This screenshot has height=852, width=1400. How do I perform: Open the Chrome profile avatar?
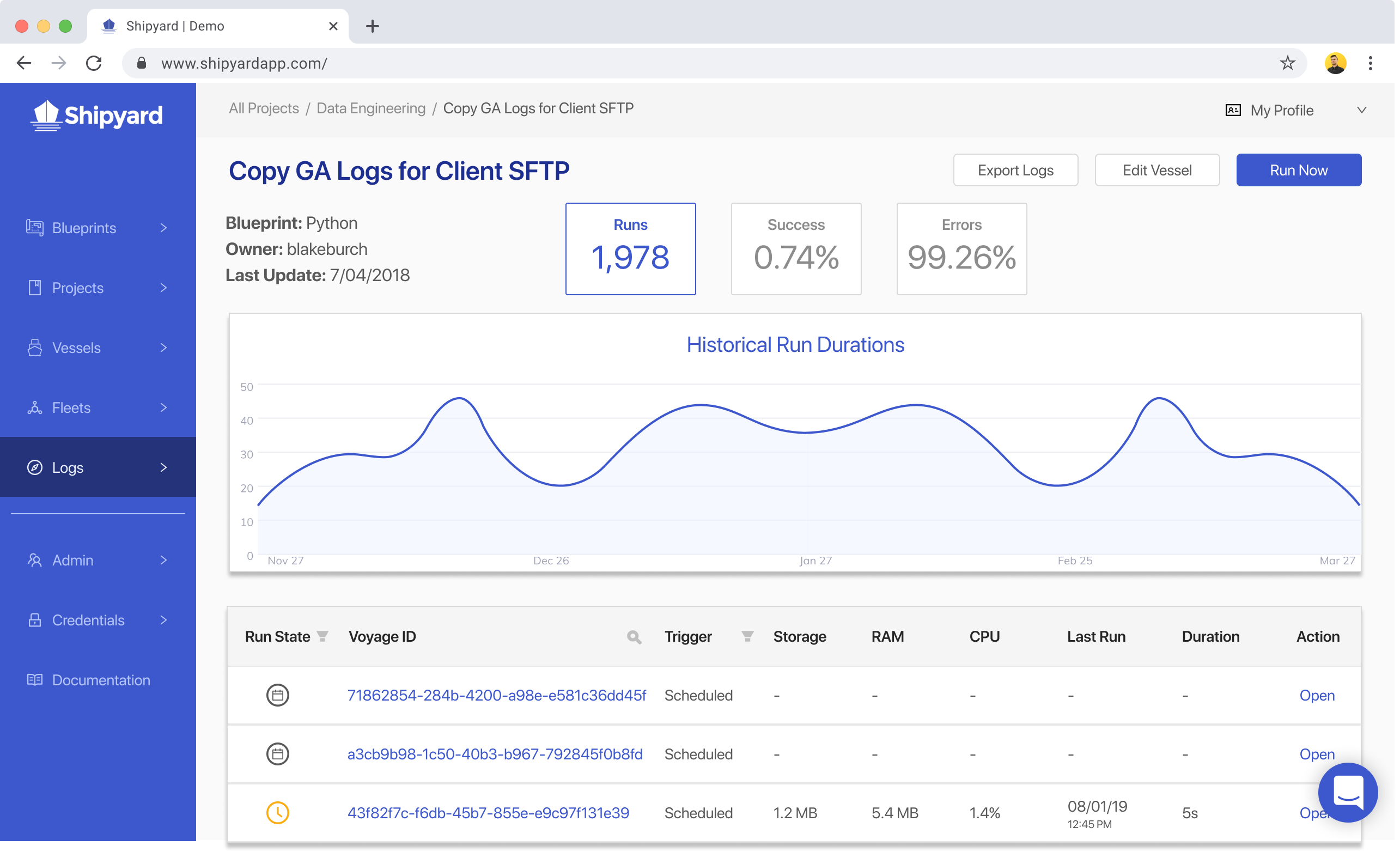1336,63
